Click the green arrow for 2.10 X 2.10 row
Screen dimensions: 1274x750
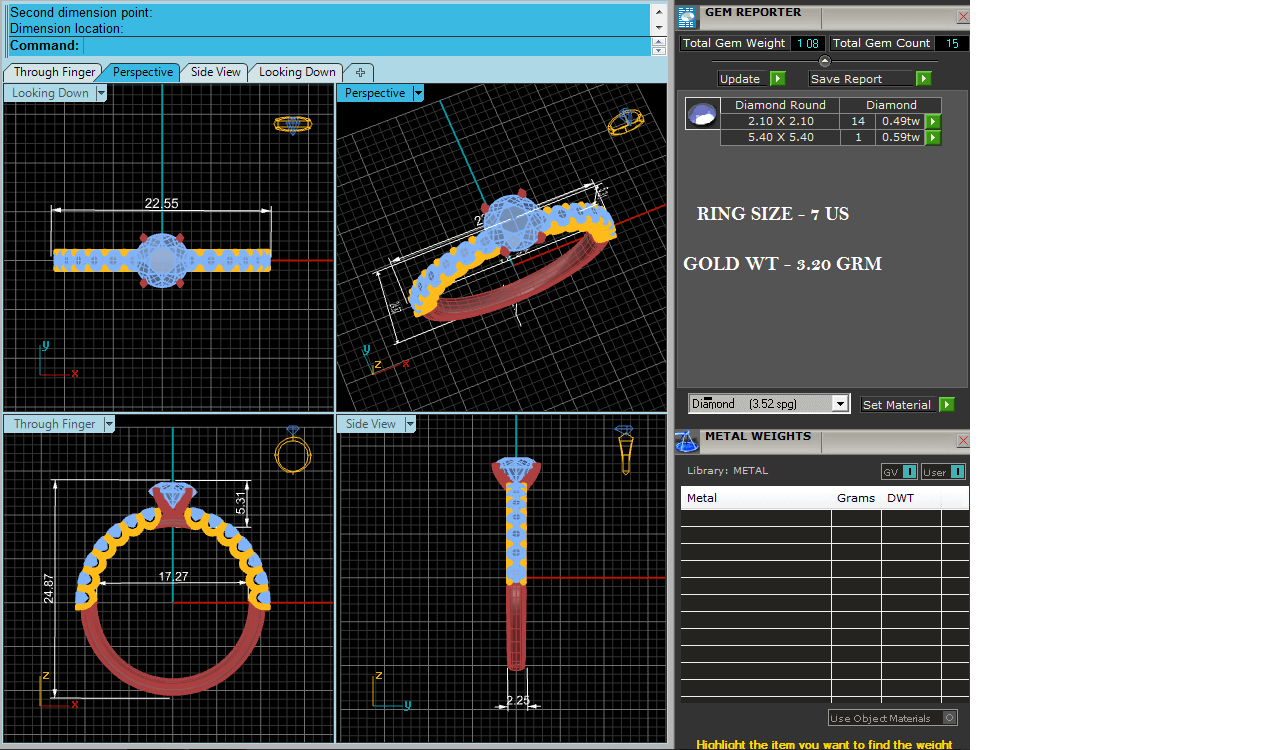pyautogui.click(x=933, y=121)
